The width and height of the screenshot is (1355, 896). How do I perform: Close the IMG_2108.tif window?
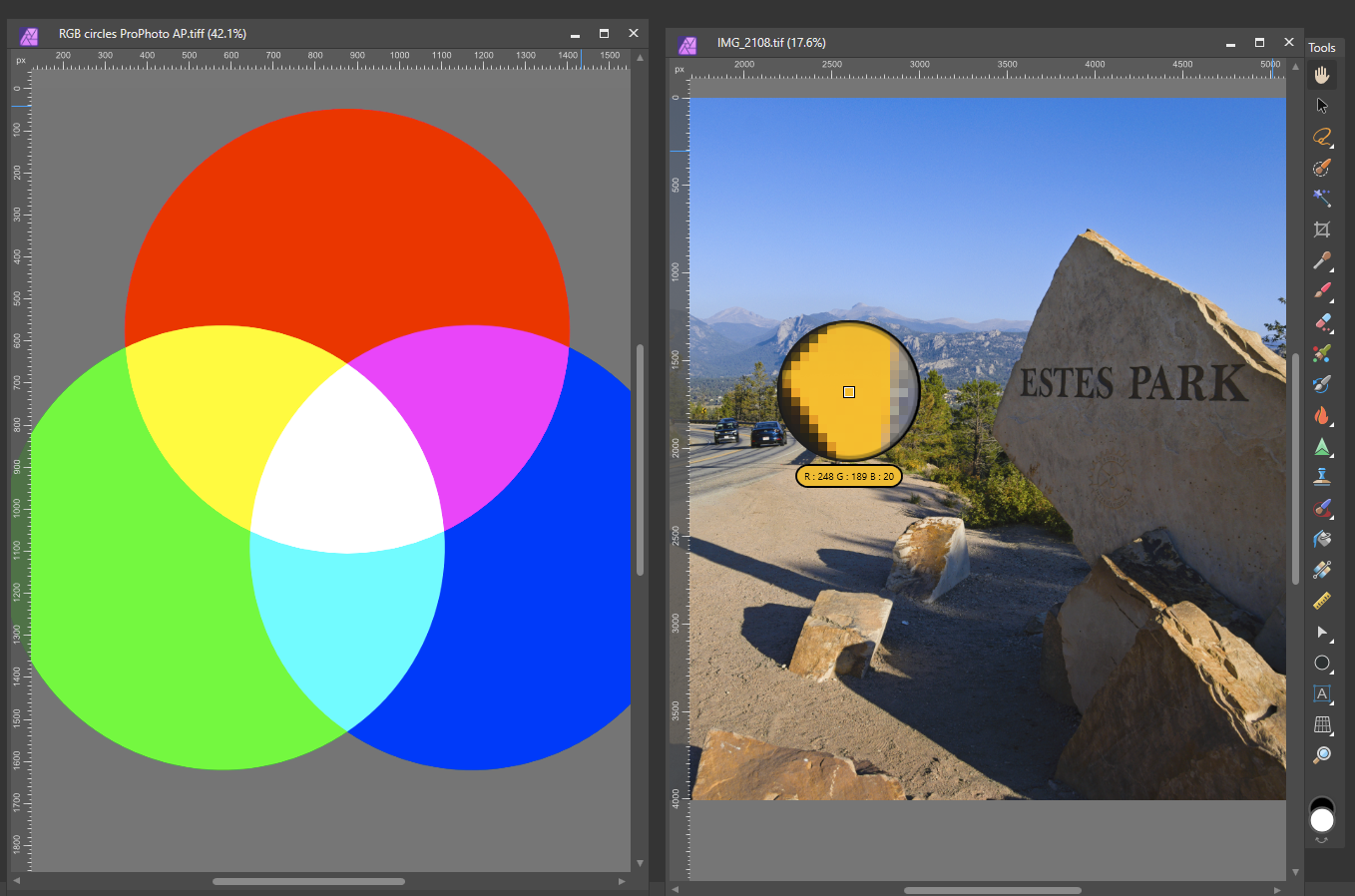pos(1288,42)
